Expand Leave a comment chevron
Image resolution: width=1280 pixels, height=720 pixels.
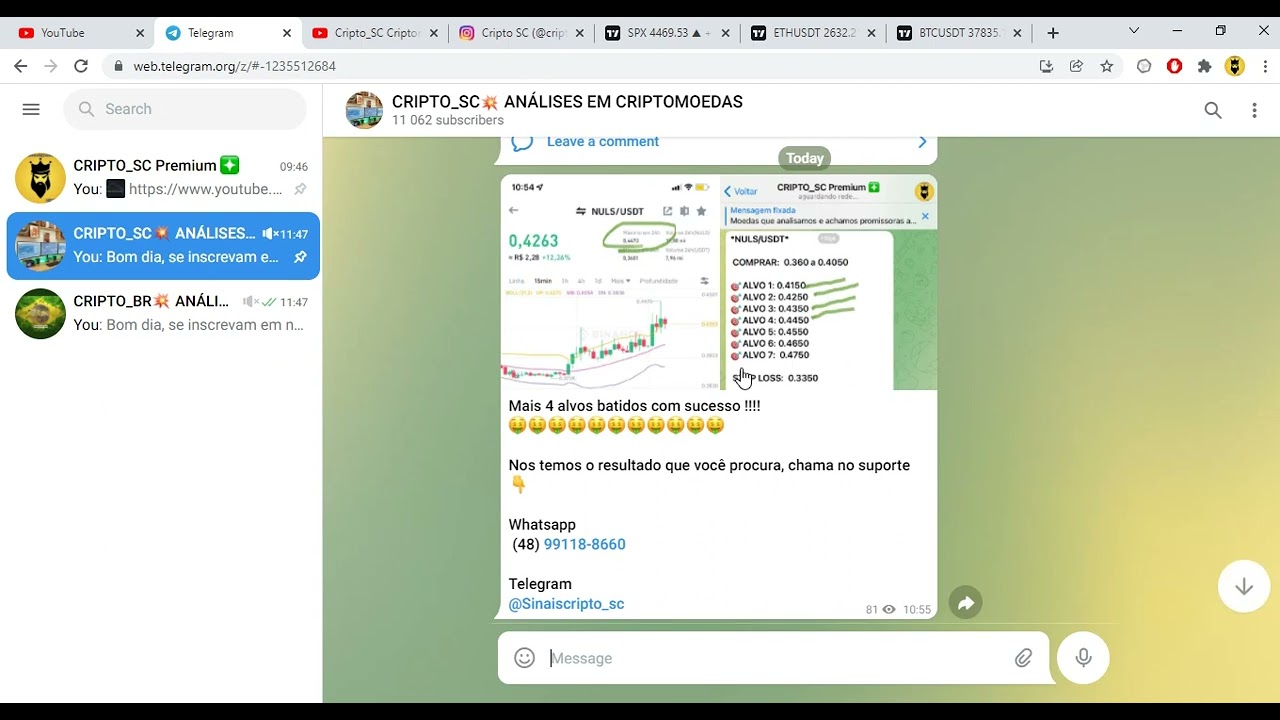click(922, 142)
